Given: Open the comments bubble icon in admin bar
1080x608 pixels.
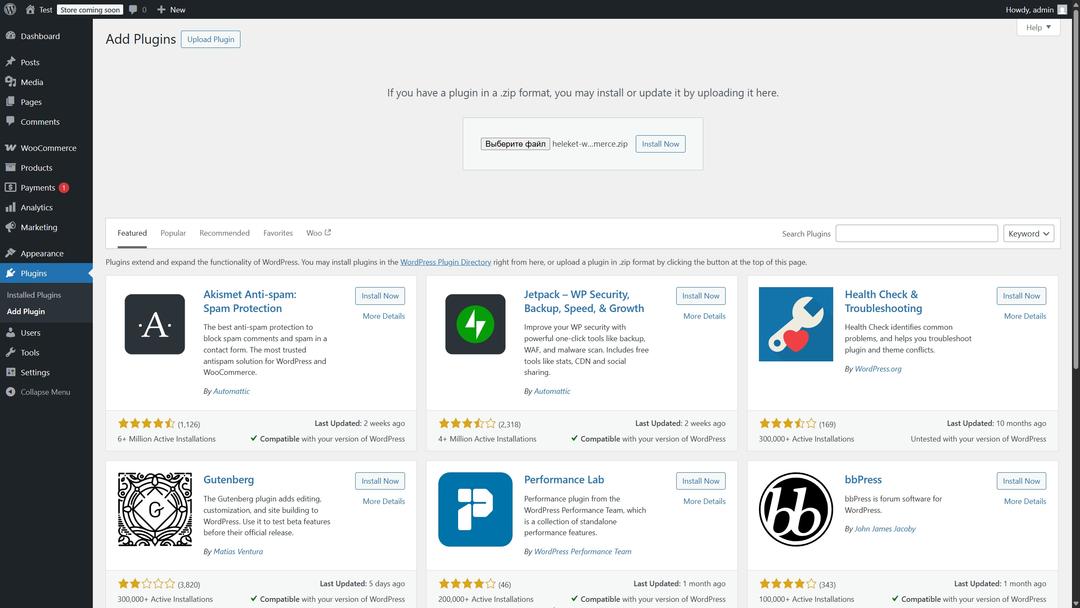Looking at the screenshot, I should (133, 9).
